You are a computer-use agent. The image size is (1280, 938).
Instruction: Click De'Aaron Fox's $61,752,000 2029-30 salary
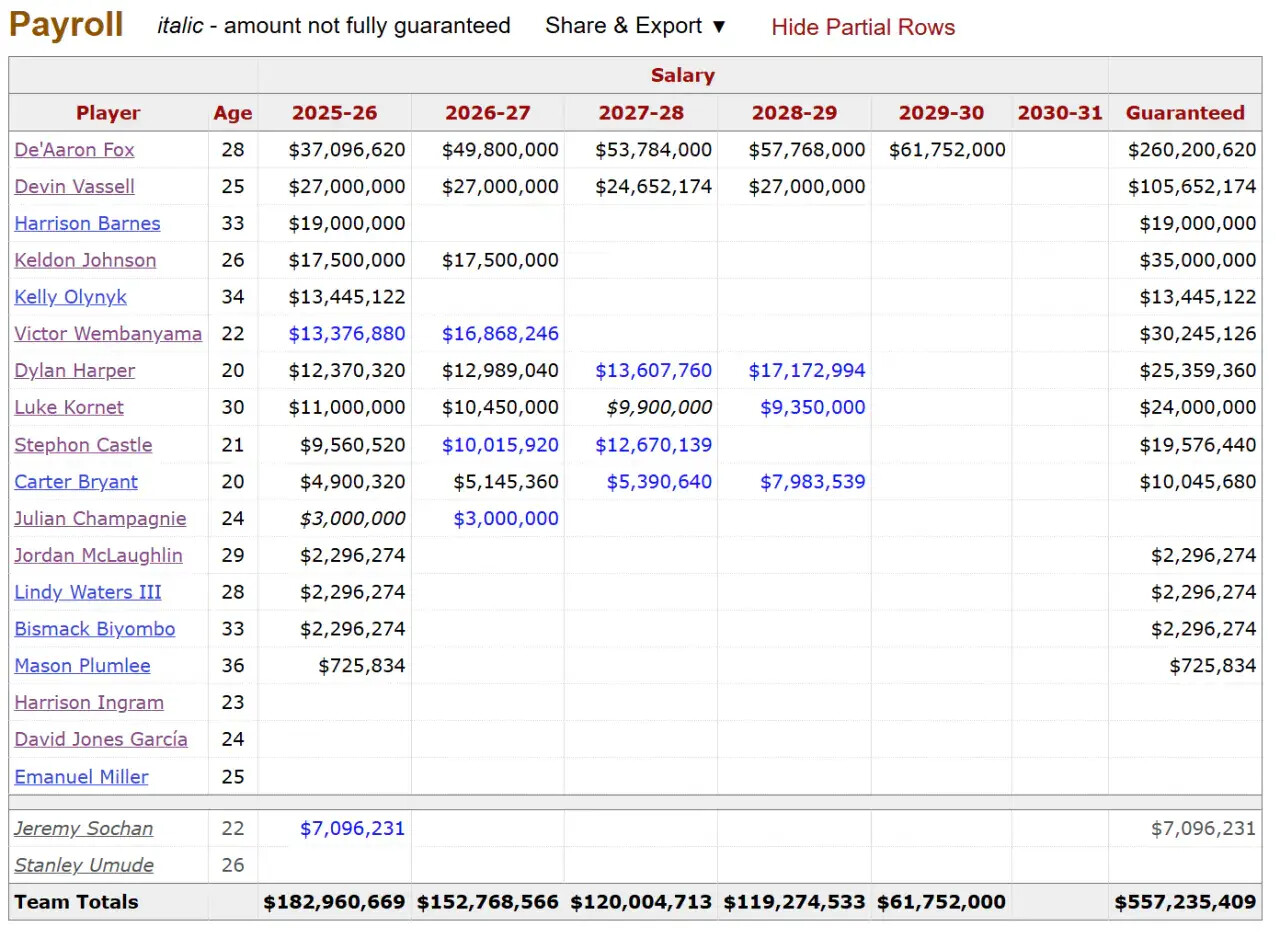(x=947, y=150)
